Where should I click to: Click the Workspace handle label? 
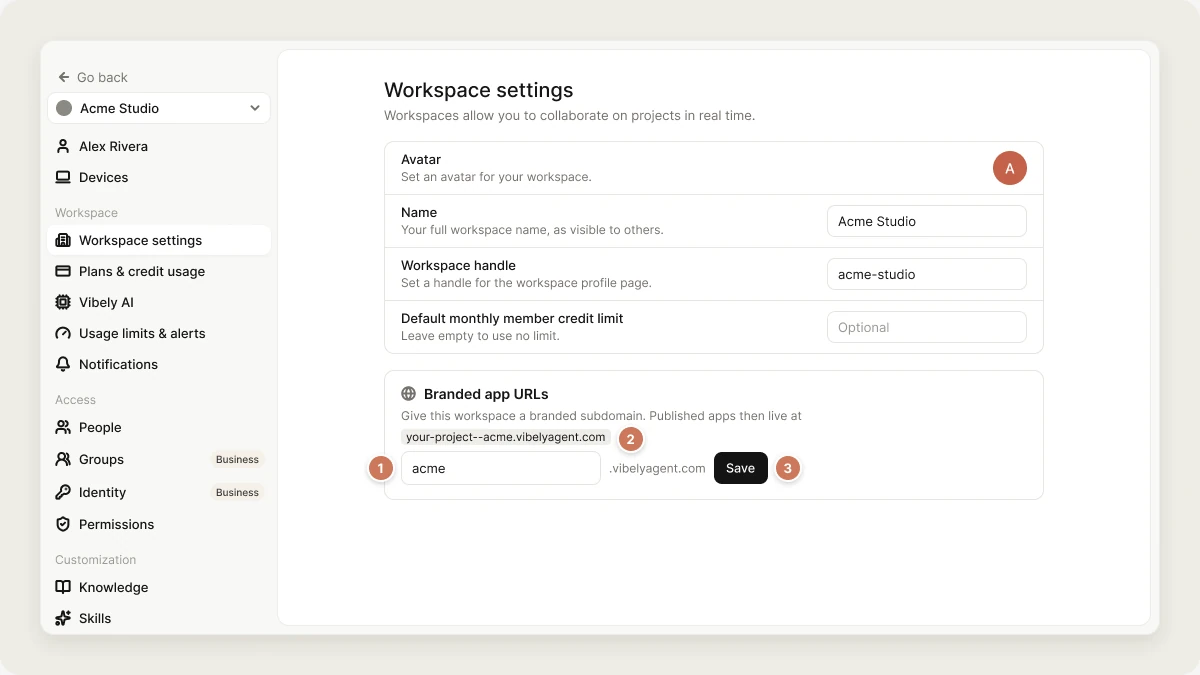point(458,265)
